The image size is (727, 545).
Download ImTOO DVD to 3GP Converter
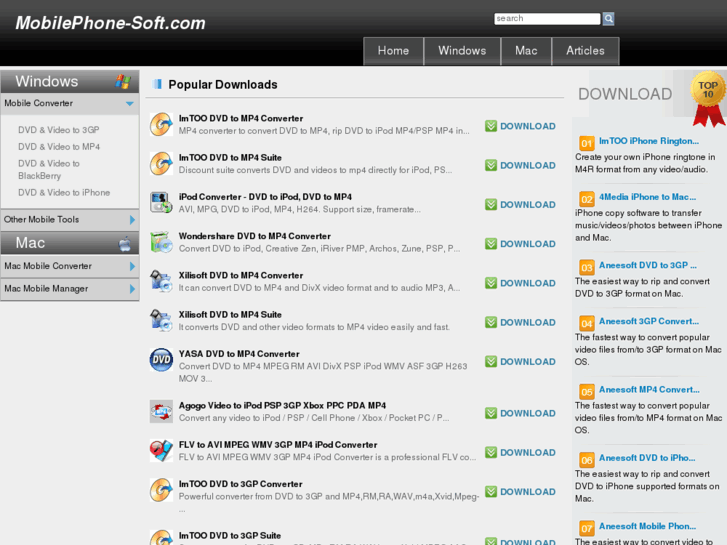pyautogui.click(x=520, y=492)
